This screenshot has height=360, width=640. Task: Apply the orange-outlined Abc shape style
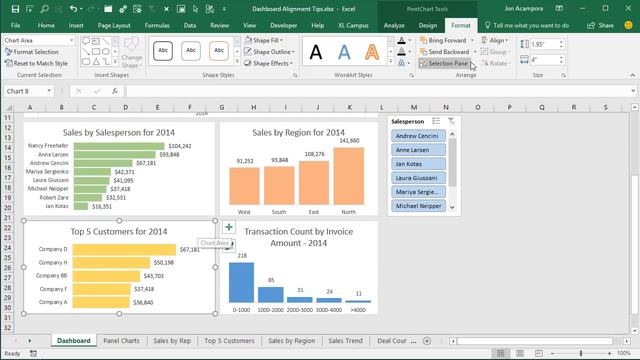[219, 51]
